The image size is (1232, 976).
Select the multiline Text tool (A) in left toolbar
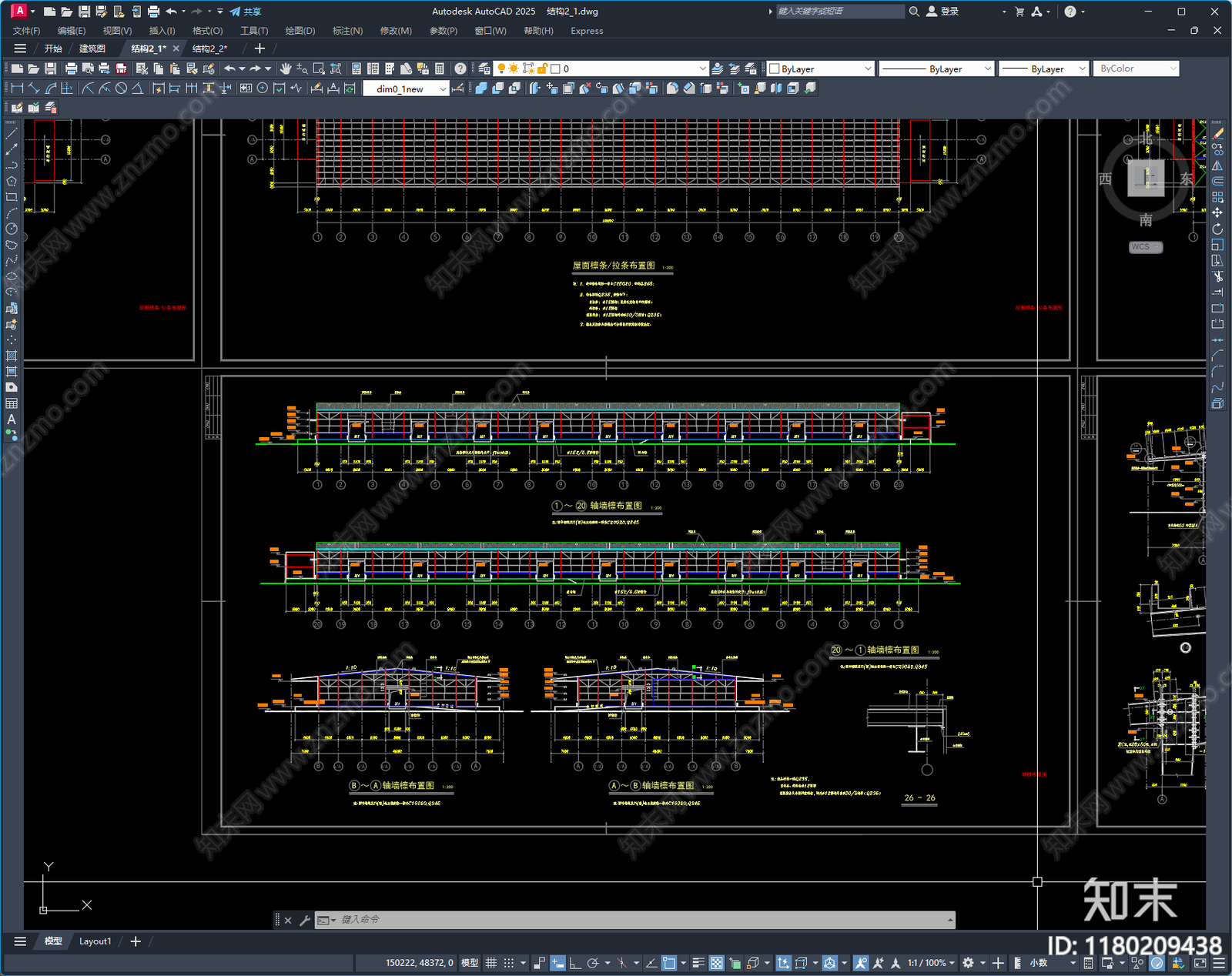12,419
